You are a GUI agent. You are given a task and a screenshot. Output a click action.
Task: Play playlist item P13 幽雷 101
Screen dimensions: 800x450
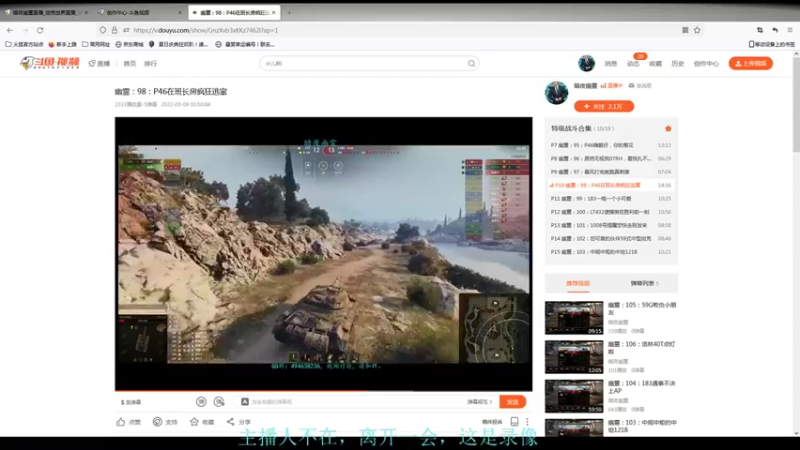pyautogui.click(x=611, y=225)
